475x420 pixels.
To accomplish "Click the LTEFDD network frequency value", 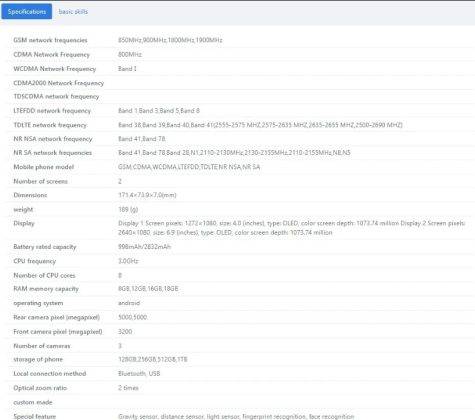I will click(159, 111).
